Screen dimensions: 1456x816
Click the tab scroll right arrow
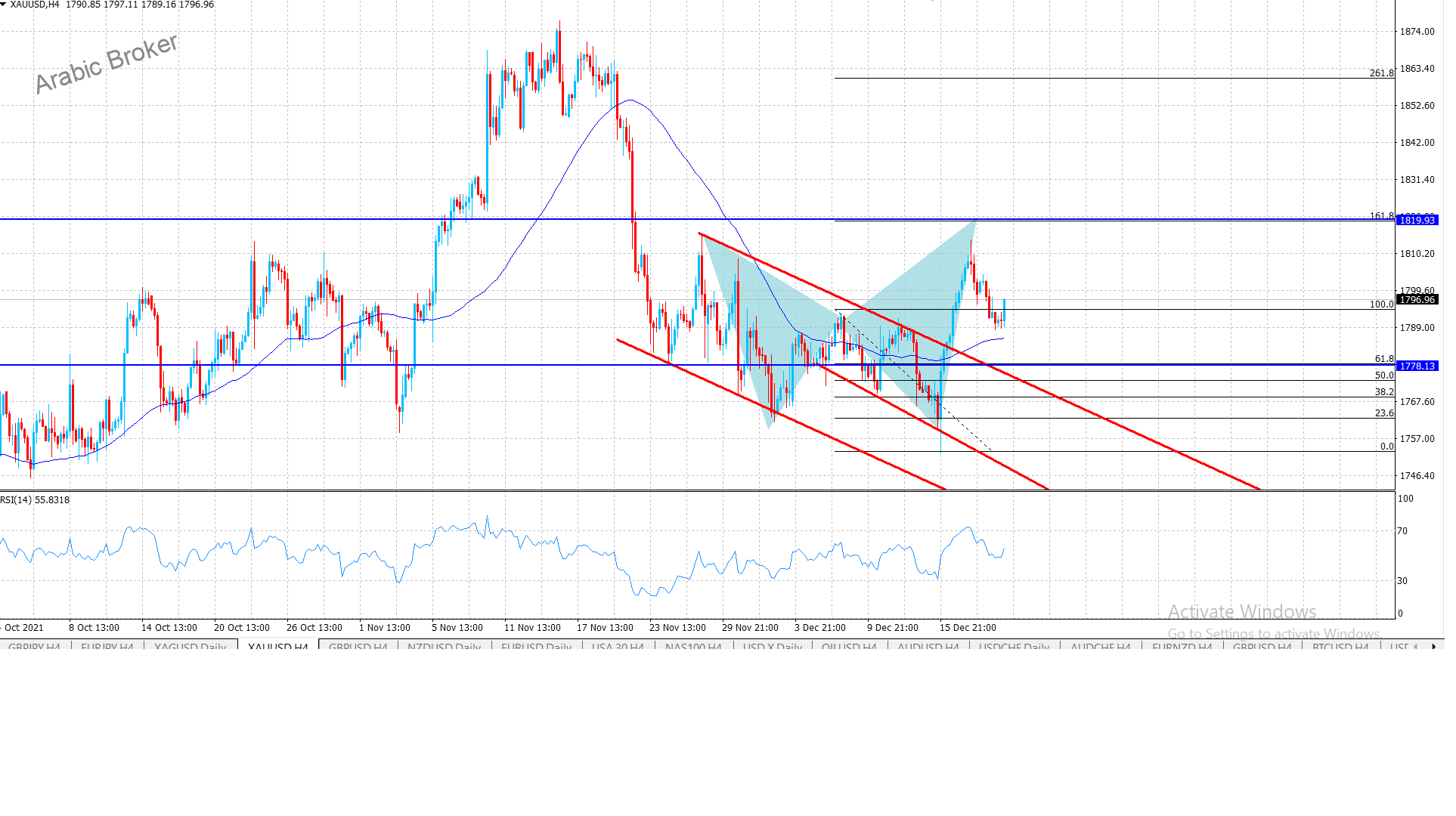click(x=1433, y=646)
